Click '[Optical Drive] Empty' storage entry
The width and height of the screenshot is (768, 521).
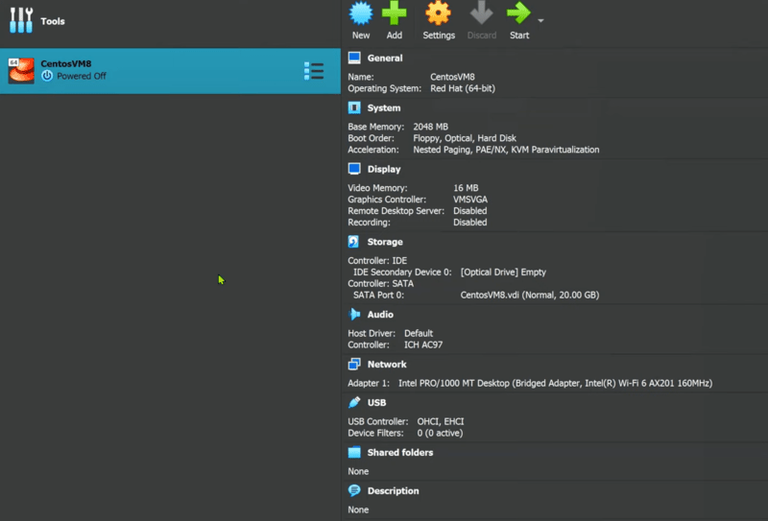pyautogui.click(x=503, y=272)
